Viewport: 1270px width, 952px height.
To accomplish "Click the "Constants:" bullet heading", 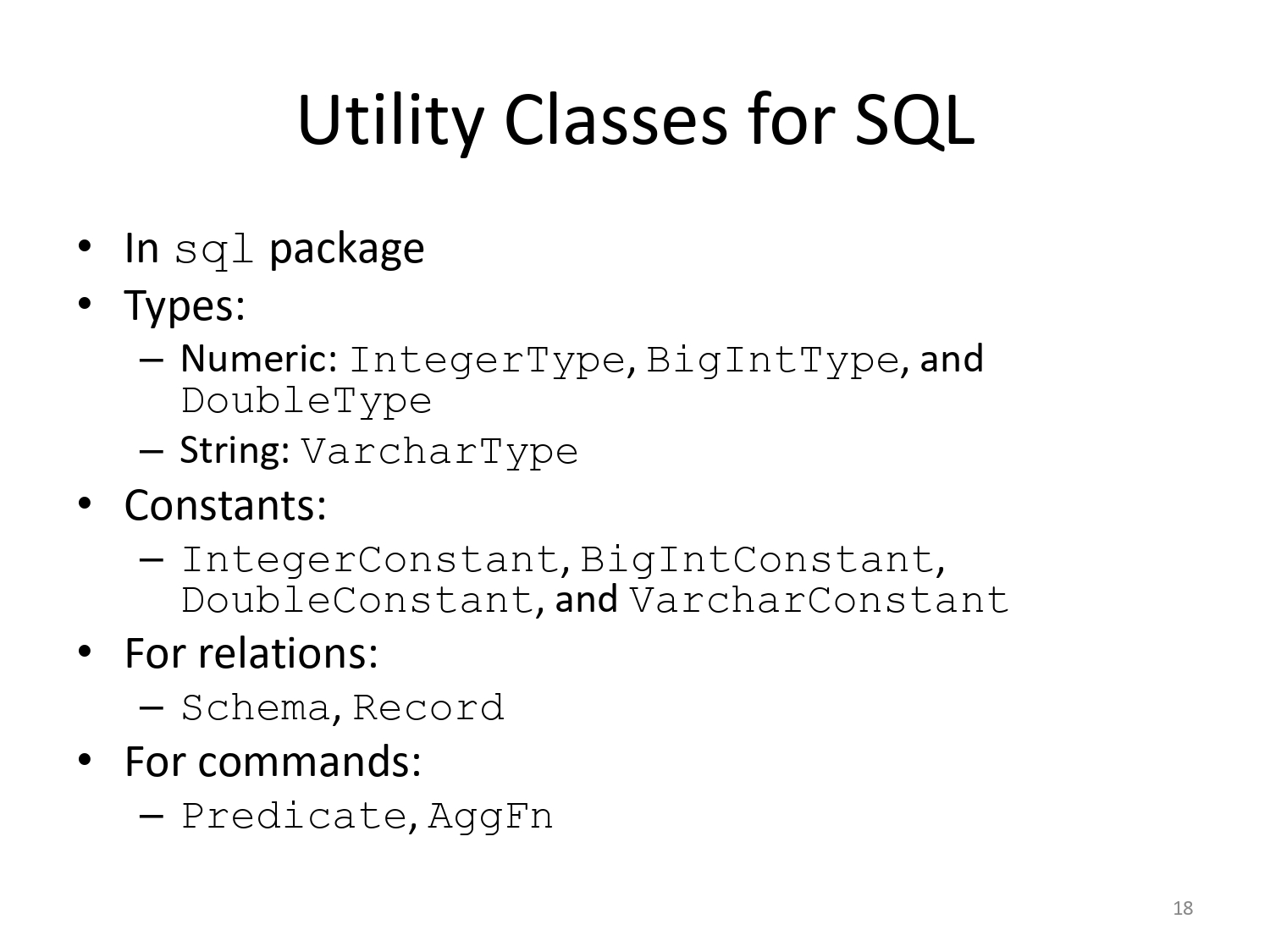I will 225,505.
